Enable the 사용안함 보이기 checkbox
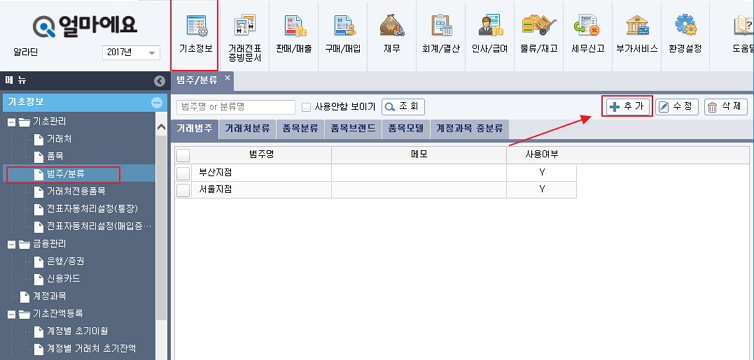754x360 pixels. click(305, 107)
